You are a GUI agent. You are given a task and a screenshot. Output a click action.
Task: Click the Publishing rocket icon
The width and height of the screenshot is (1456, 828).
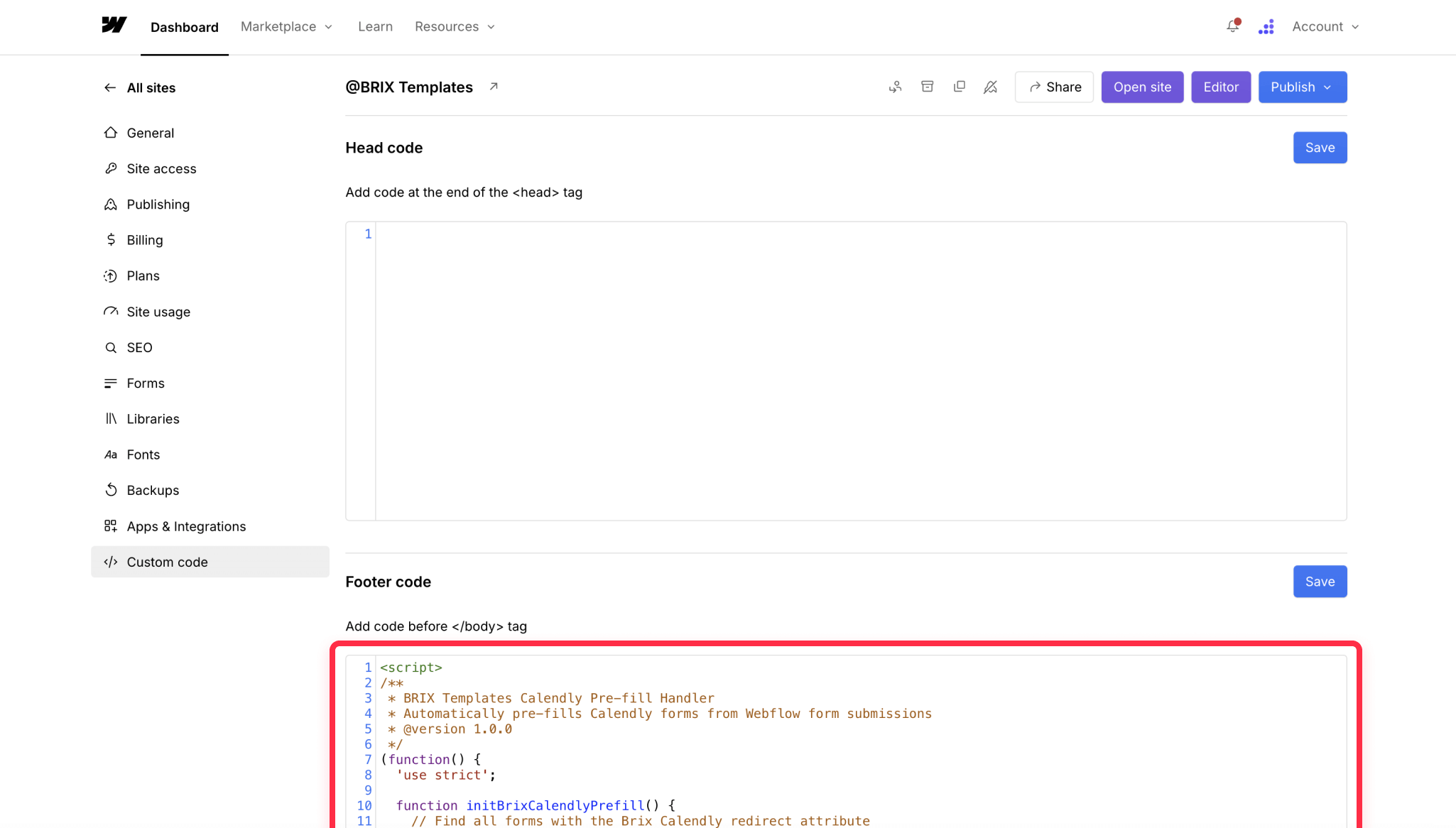point(110,205)
